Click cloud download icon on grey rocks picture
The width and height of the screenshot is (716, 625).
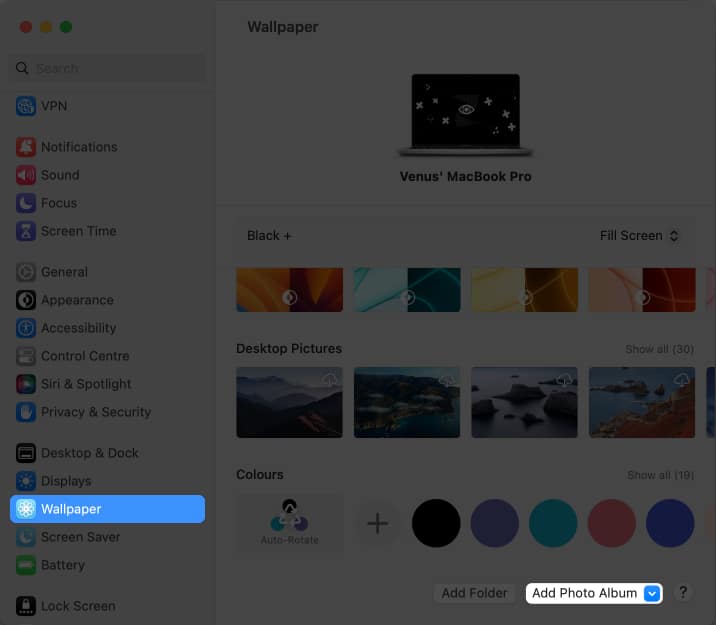[x=565, y=379]
